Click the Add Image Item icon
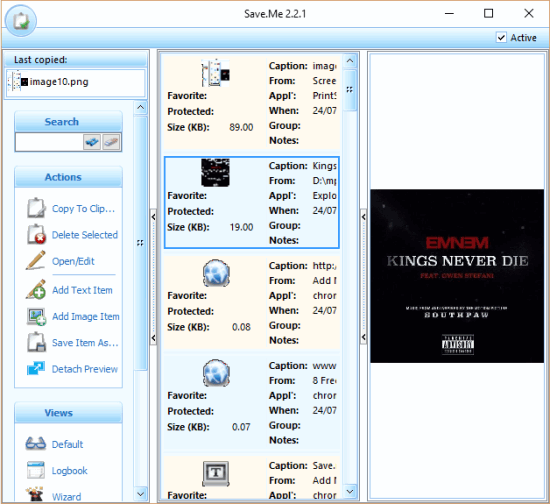The image size is (550, 504). pyautogui.click(x=36, y=316)
